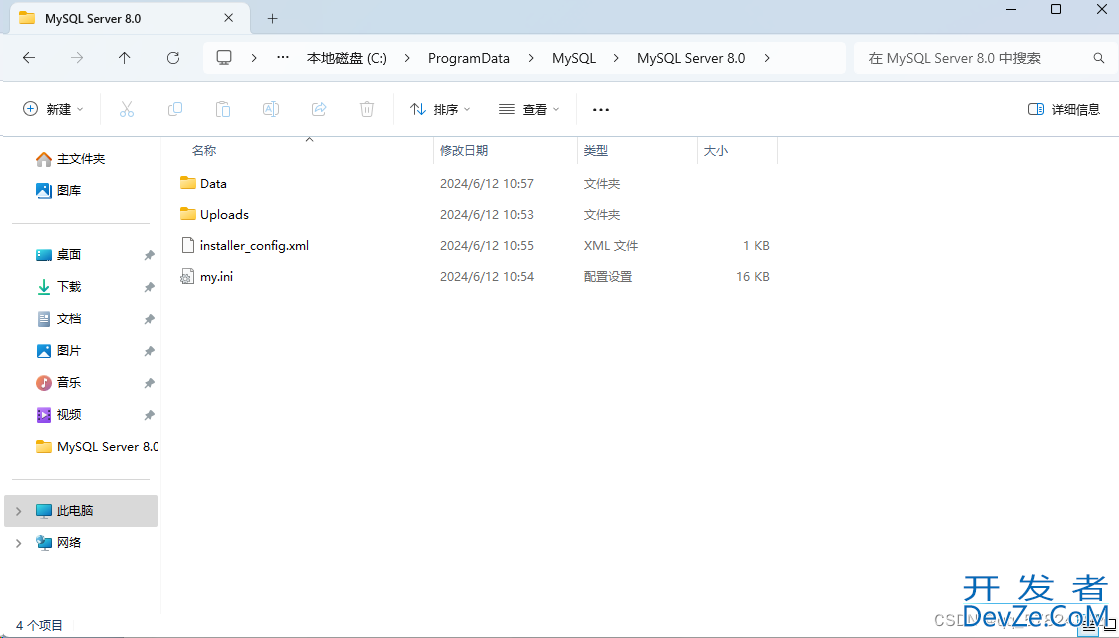
Task: Go forward with the forward arrow
Action: 77,58
